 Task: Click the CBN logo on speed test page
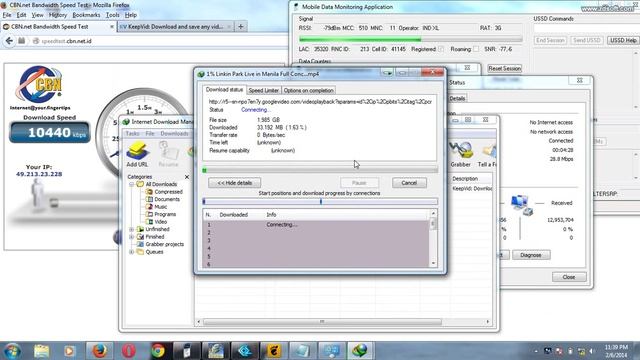pos(40,85)
